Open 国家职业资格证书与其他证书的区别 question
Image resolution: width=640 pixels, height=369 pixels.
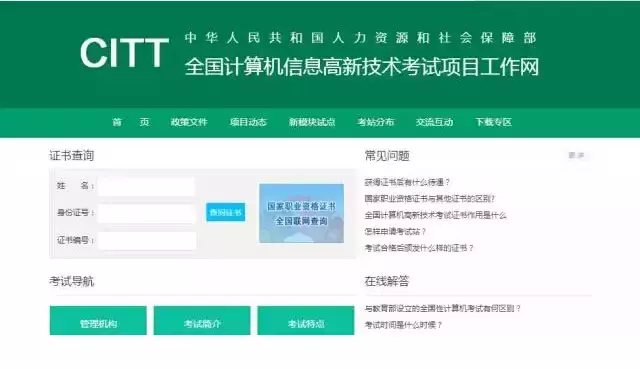[429, 198]
